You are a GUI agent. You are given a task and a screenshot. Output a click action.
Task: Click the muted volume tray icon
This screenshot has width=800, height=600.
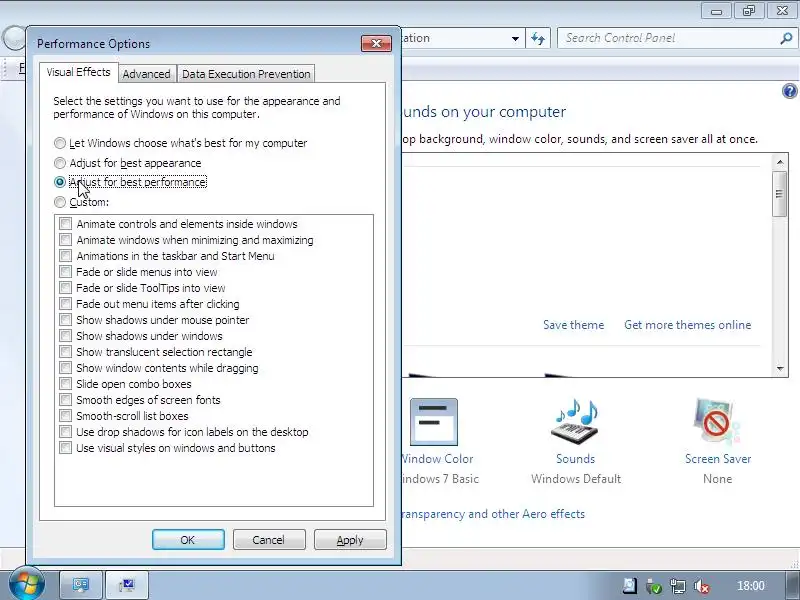coord(702,586)
